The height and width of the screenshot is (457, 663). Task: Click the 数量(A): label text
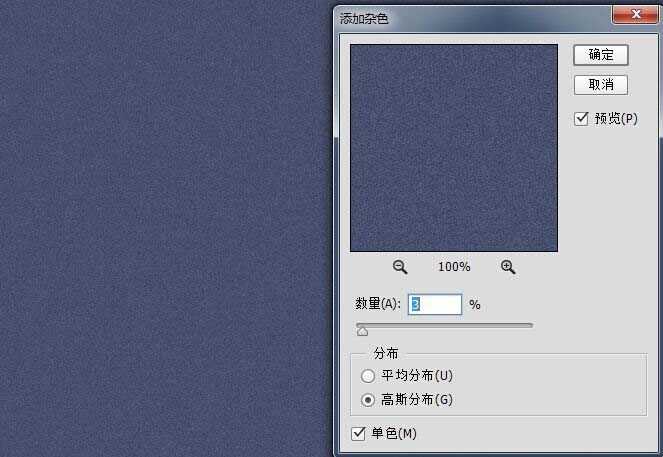[379, 304]
